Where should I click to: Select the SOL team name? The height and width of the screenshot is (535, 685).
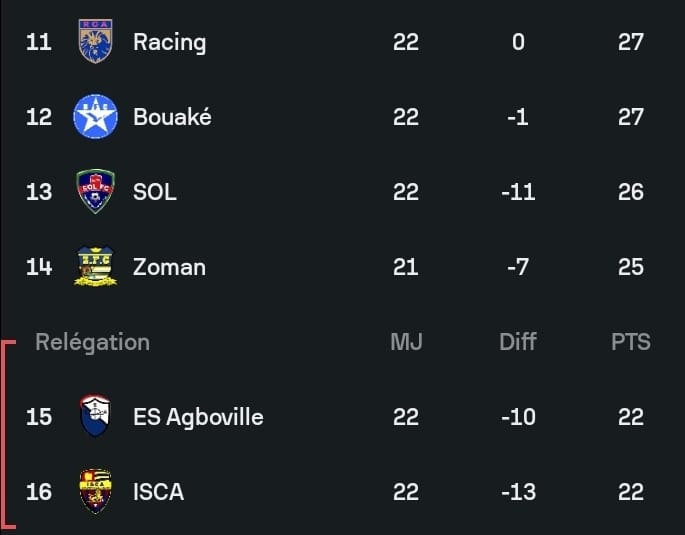pyautogui.click(x=155, y=192)
